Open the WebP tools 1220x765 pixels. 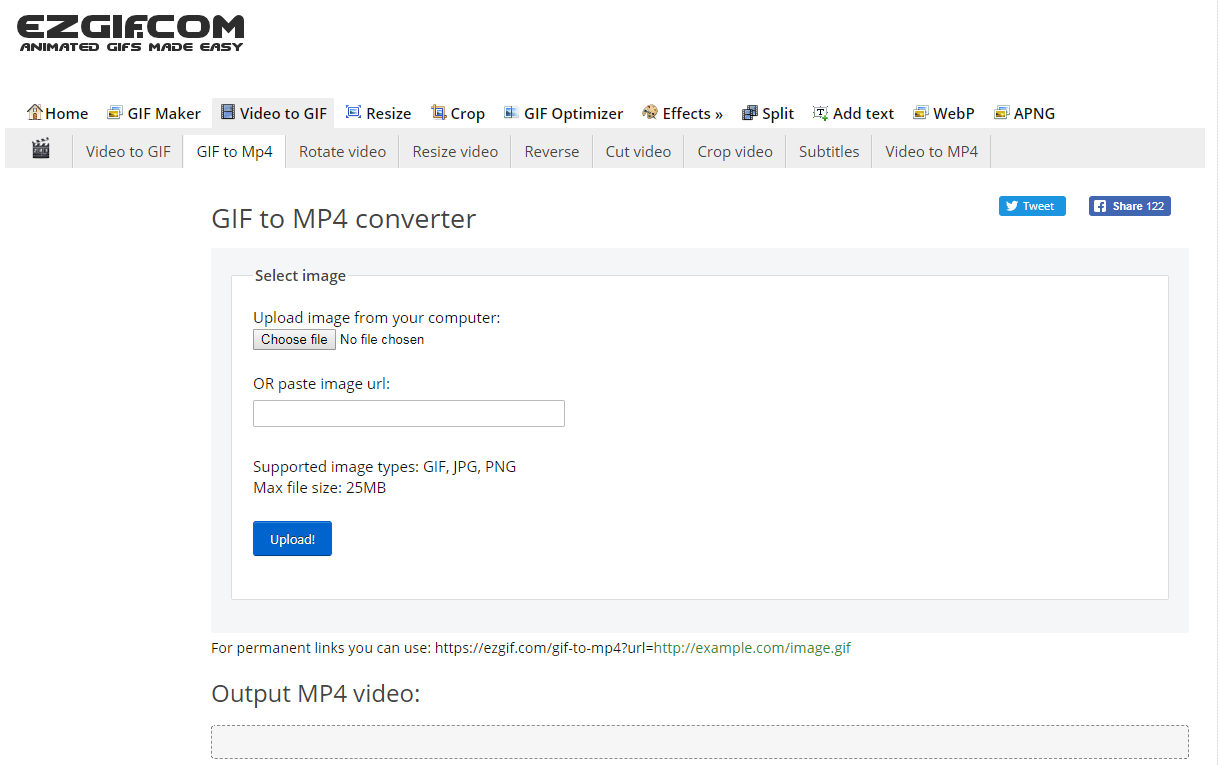[x=943, y=113]
